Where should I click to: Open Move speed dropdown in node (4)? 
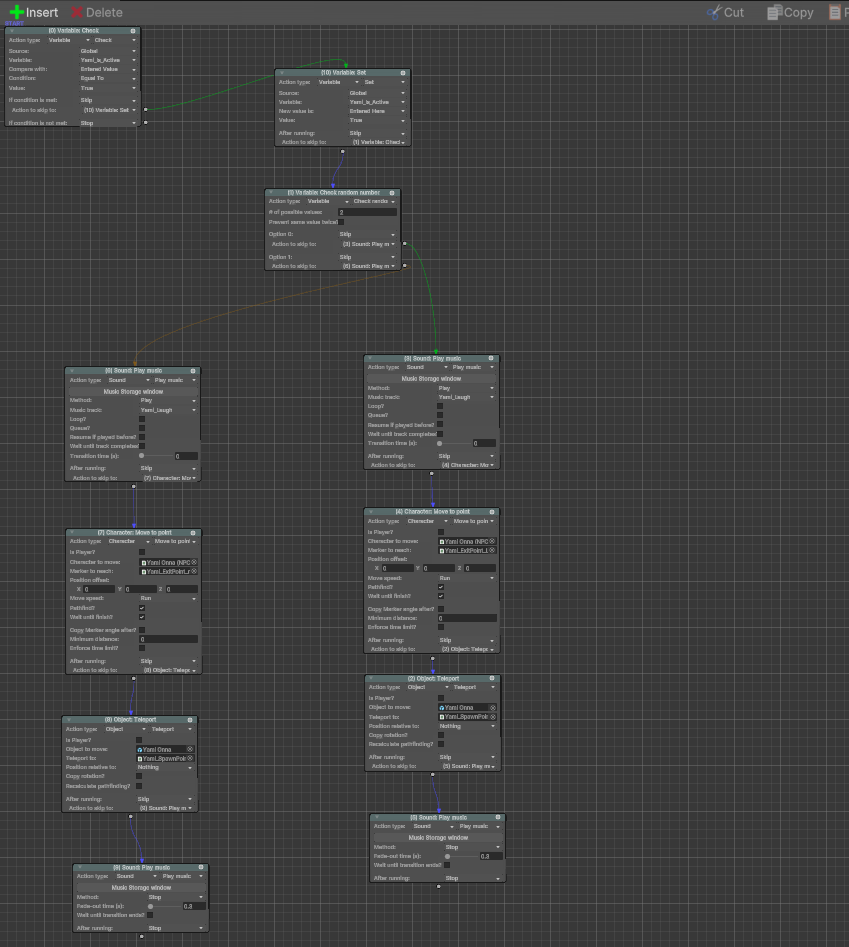(467, 578)
